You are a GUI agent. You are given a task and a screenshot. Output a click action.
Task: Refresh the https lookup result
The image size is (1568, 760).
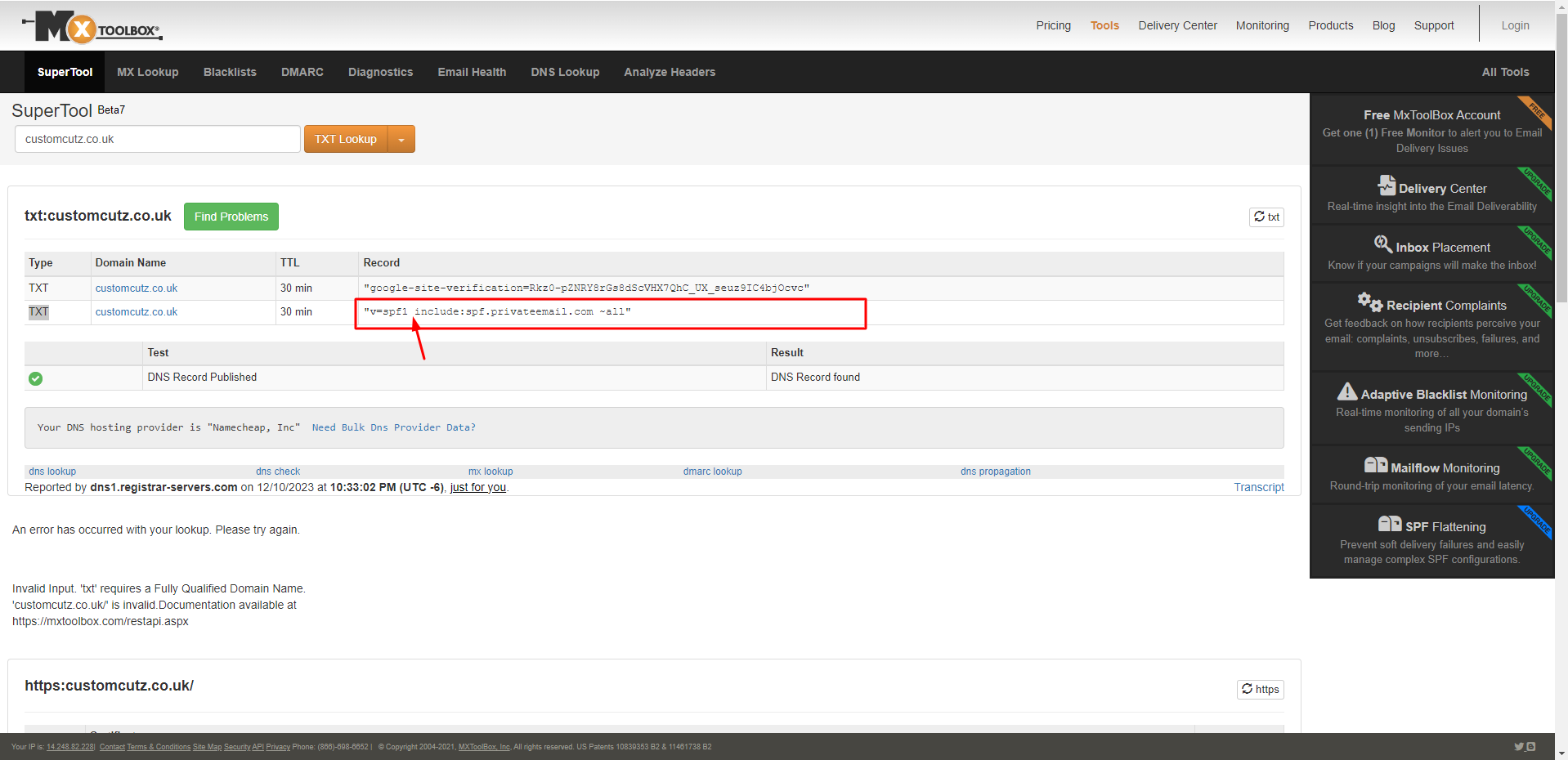coord(1260,689)
